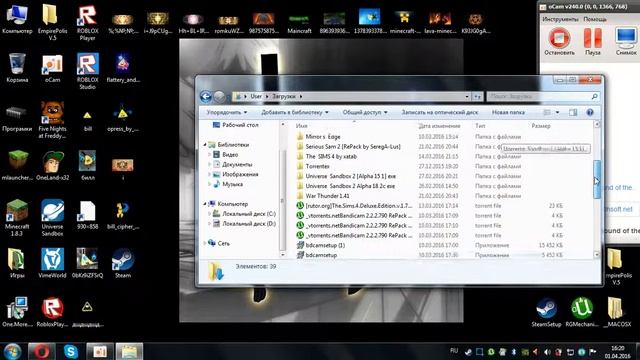640x360 pixels.
Task: Click the Новая папка button
Action: (x=508, y=112)
